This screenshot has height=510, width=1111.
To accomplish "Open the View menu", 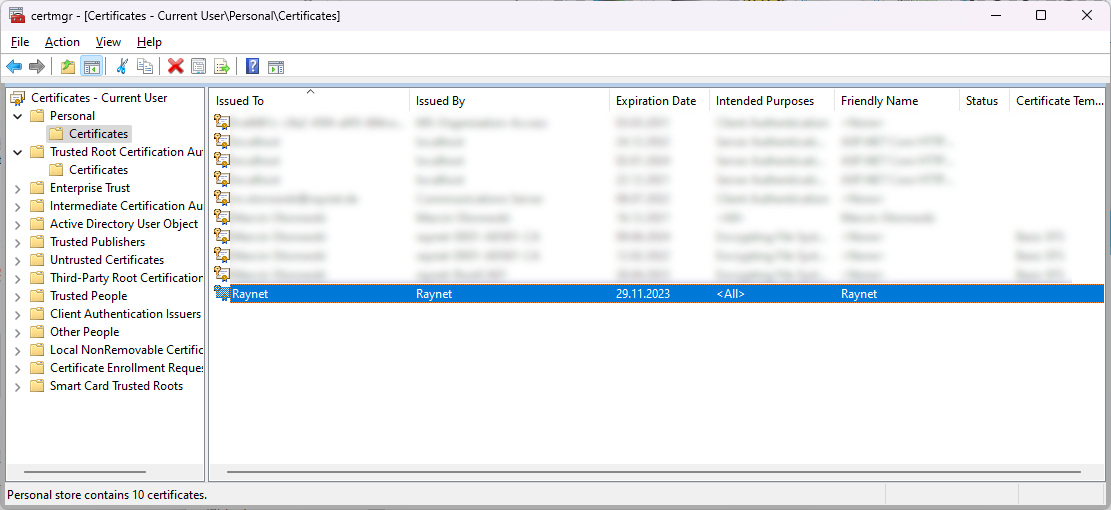I will [108, 42].
